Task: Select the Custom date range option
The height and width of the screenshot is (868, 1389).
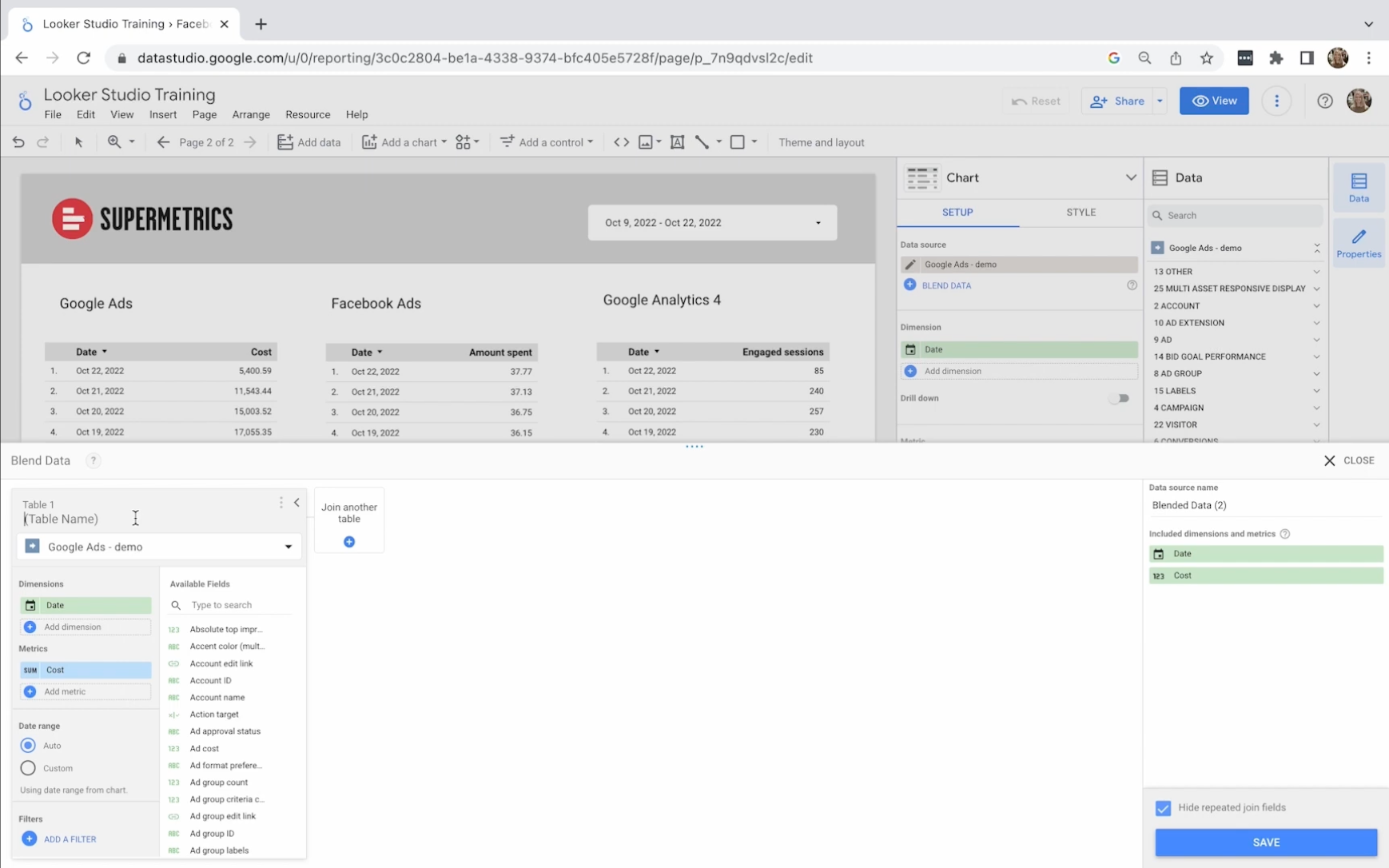Action: (29, 768)
